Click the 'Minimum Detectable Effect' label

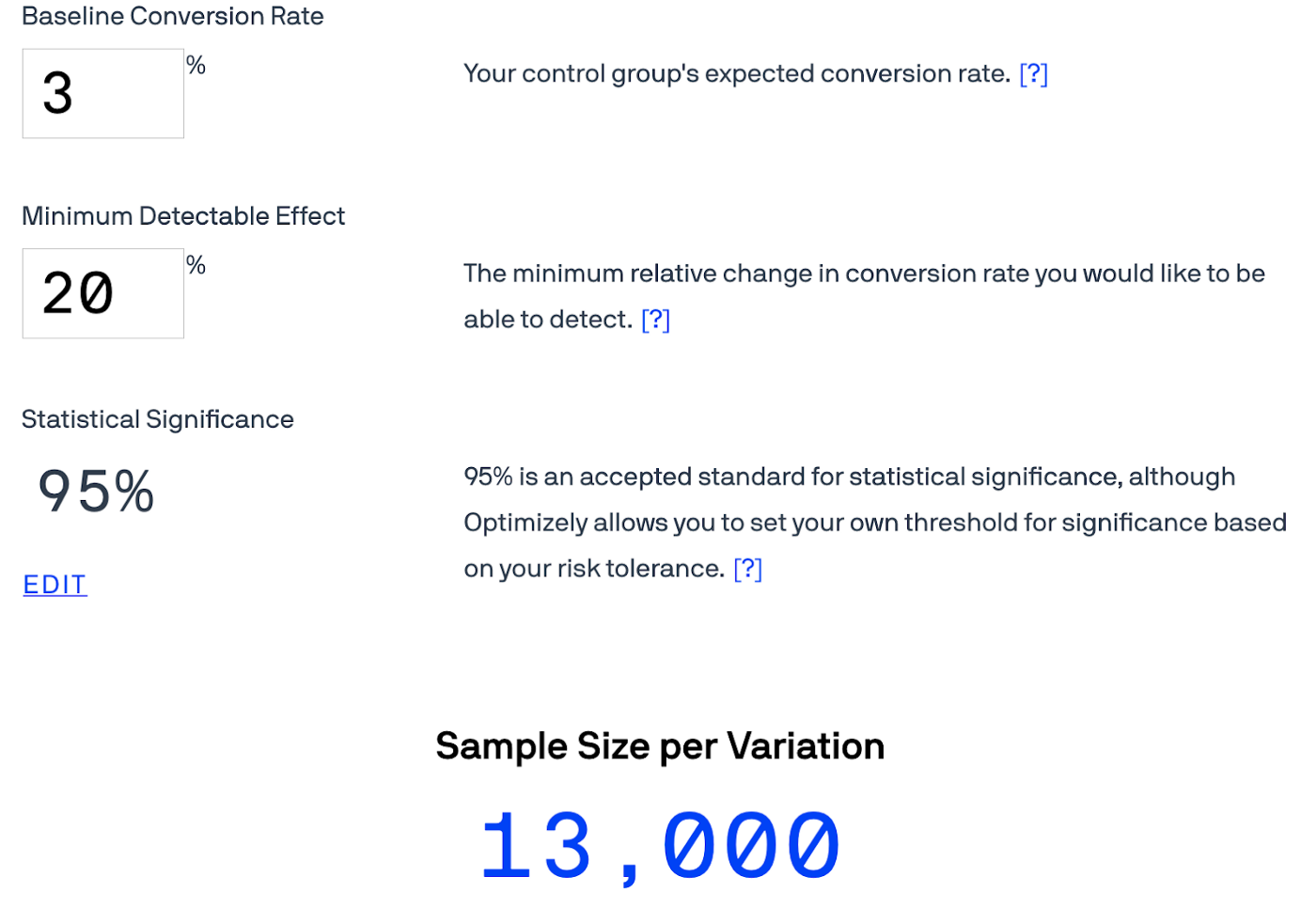pyautogui.click(x=183, y=216)
